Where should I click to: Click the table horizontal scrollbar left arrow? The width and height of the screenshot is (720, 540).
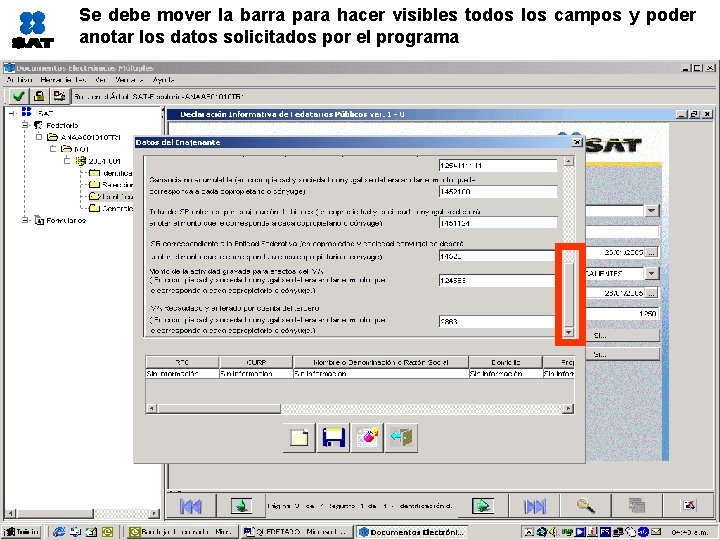point(151,408)
